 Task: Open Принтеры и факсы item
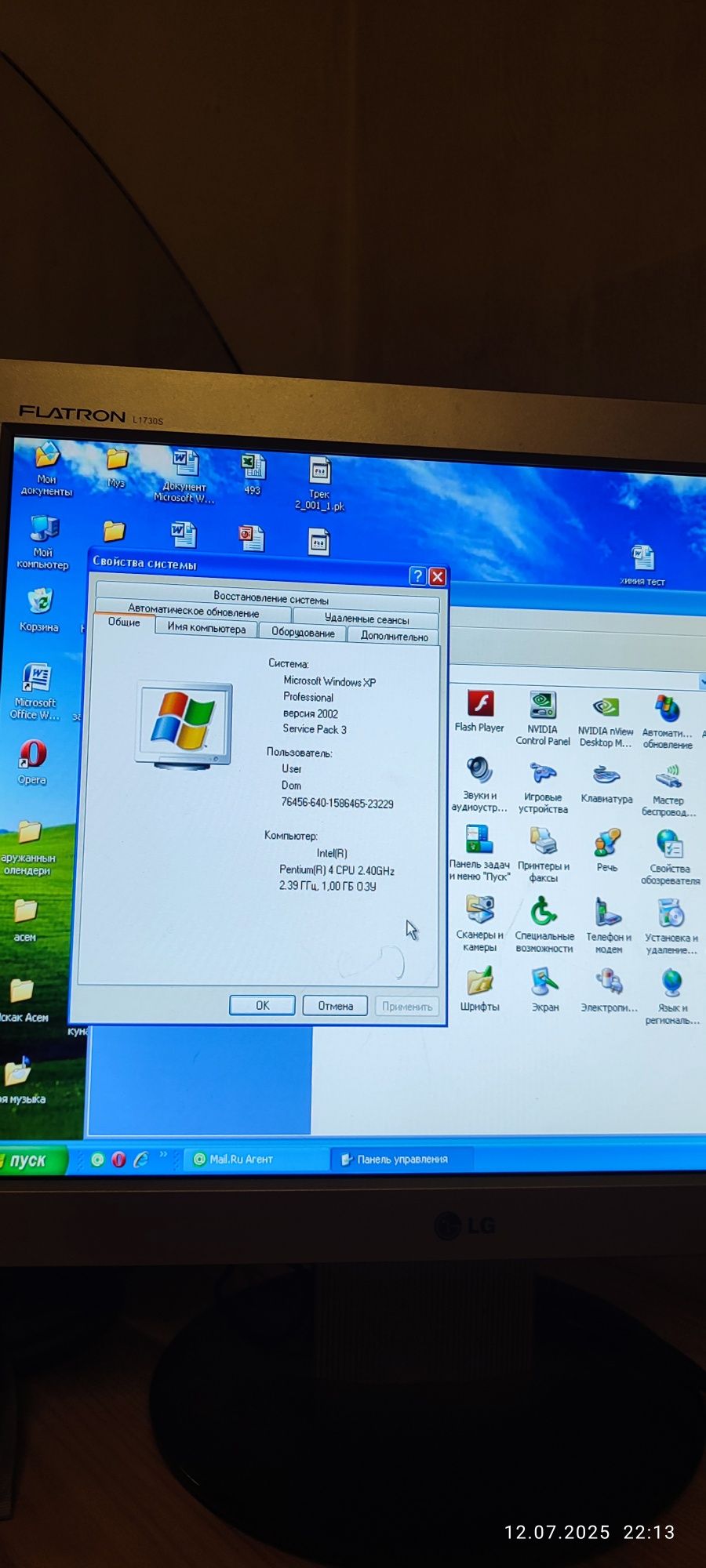tap(544, 856)
